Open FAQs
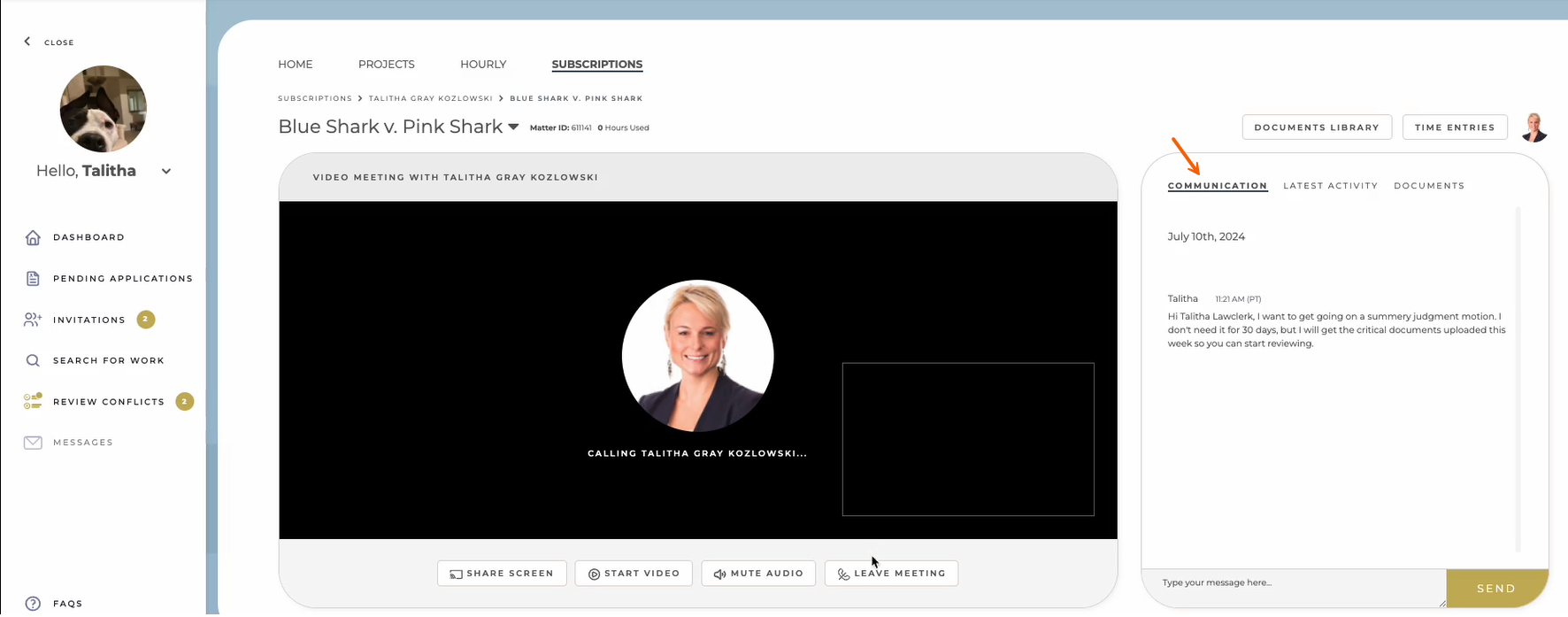Screen dimensions: 1568x617 point(67,604)
